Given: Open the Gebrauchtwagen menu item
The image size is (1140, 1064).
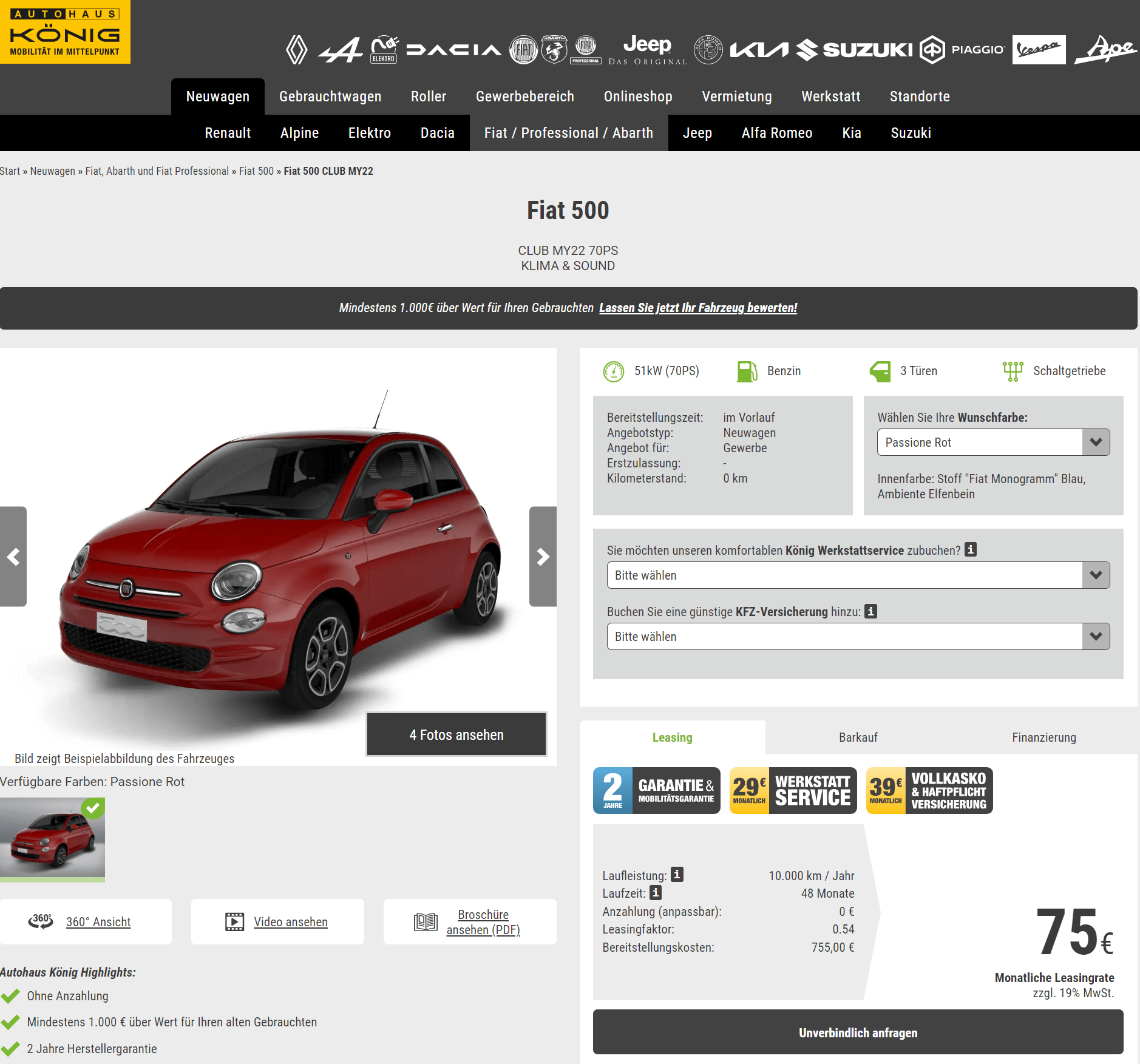Looking at the screenshot, I should [x=330, y=97].
